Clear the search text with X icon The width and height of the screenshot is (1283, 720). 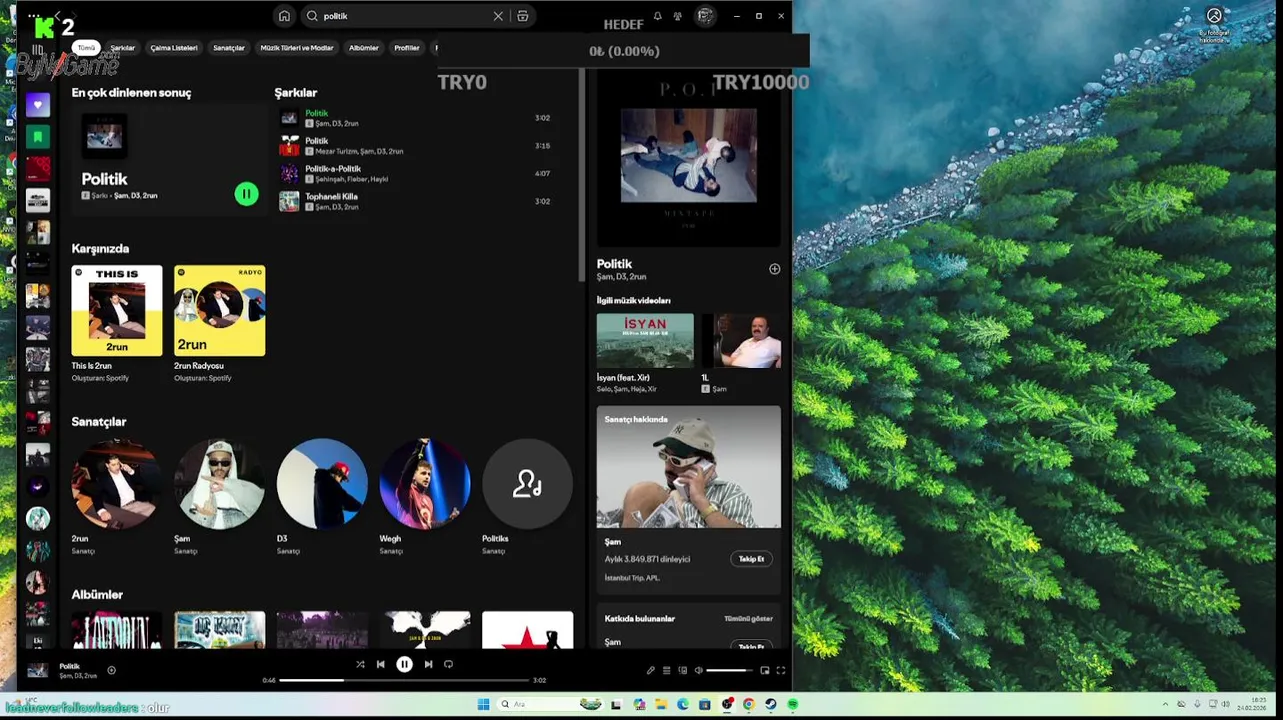click(x=498, y=16)
